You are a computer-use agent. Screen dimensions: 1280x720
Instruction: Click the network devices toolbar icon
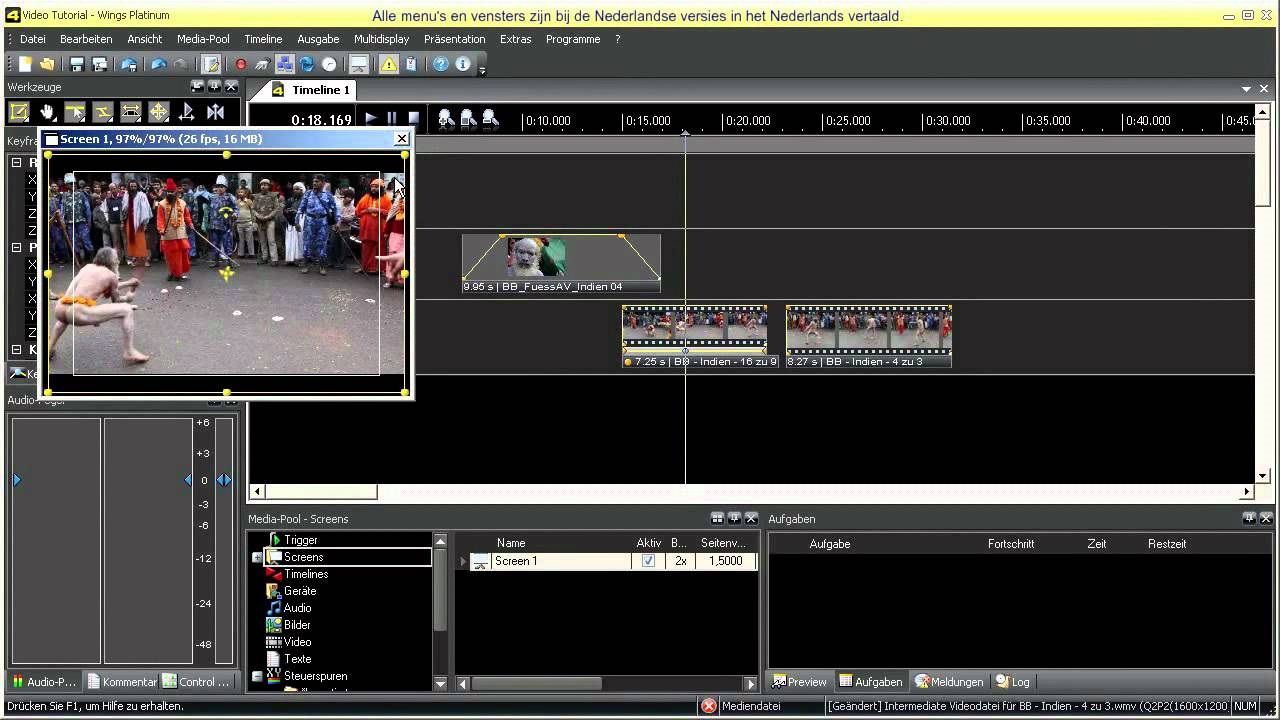pos(285,64)
